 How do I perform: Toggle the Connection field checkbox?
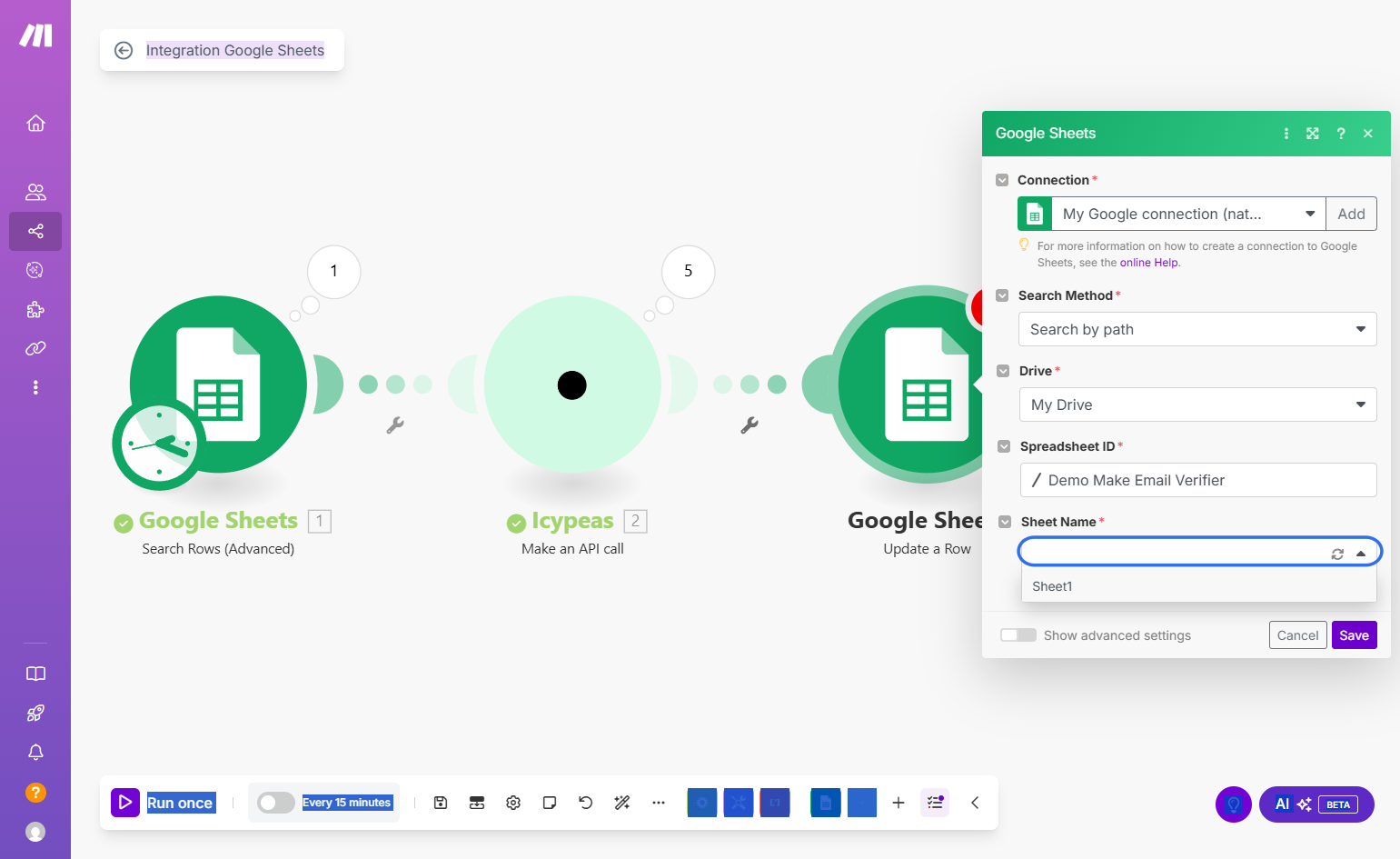pos(1002,180)
